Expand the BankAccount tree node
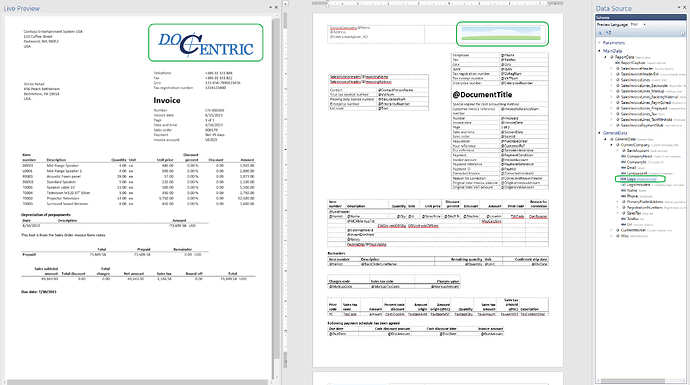 tap(618, 150)
